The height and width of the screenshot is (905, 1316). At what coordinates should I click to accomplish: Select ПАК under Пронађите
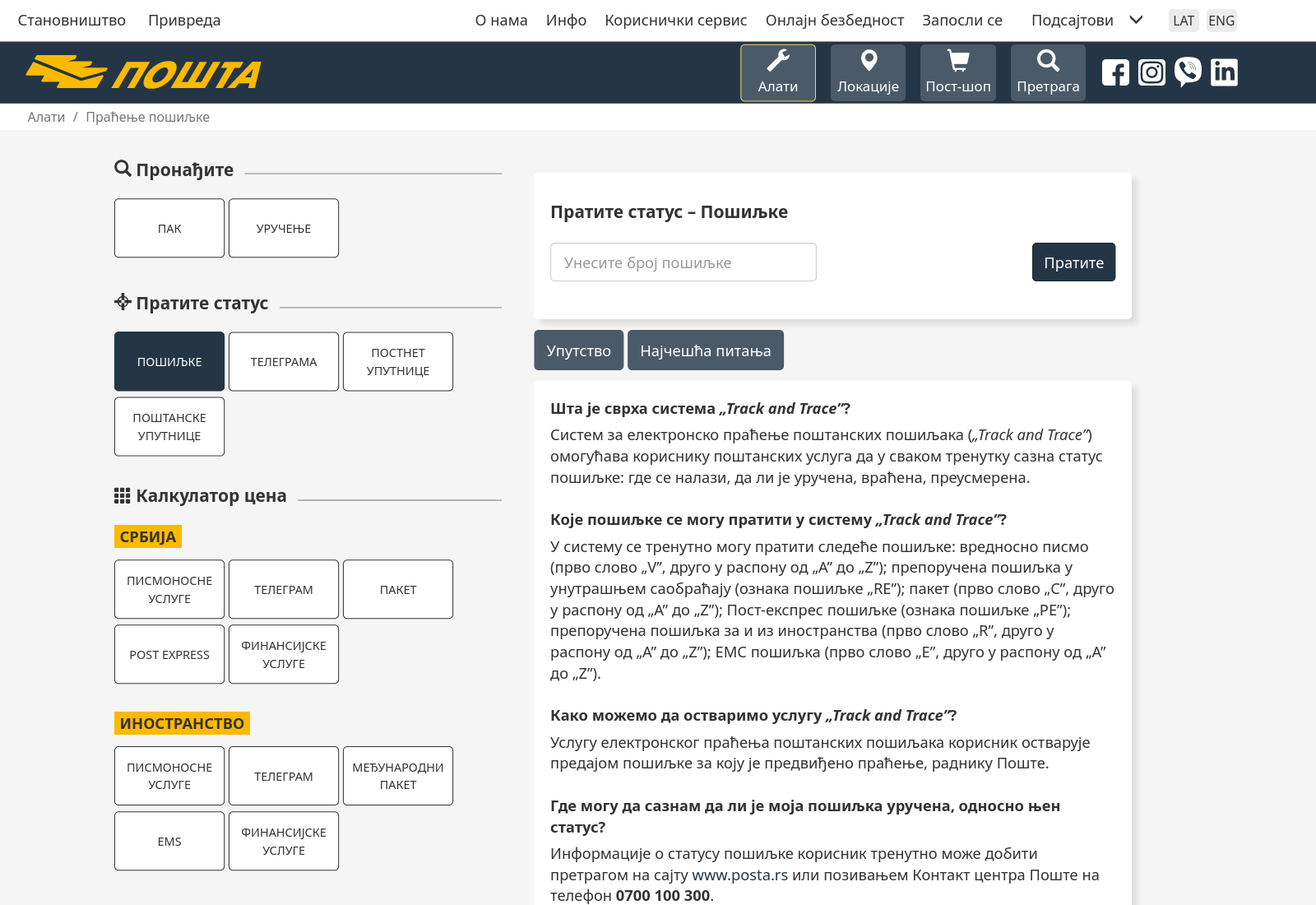pos(169,228)
